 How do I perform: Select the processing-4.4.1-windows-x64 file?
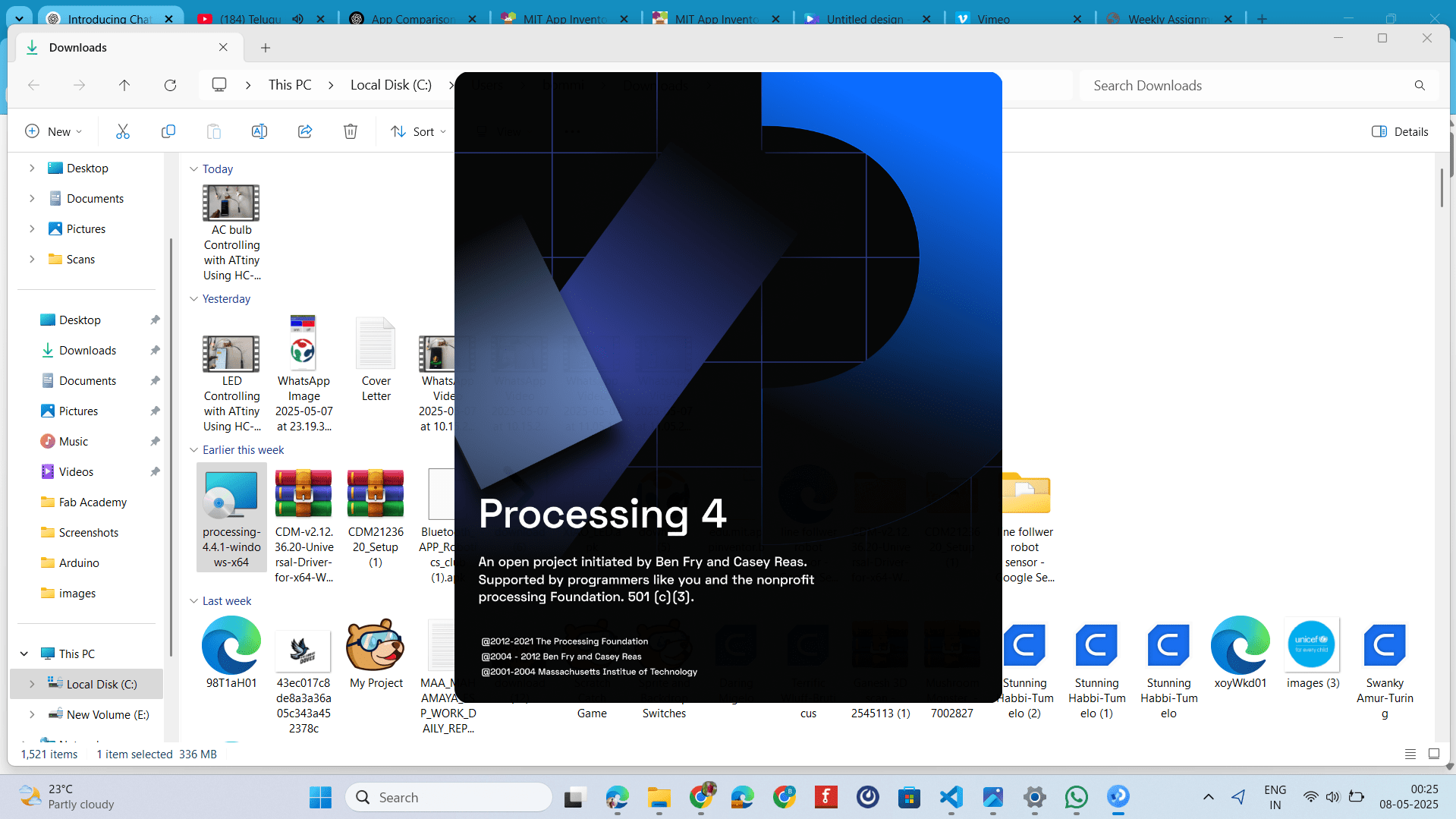pos(231,518)
